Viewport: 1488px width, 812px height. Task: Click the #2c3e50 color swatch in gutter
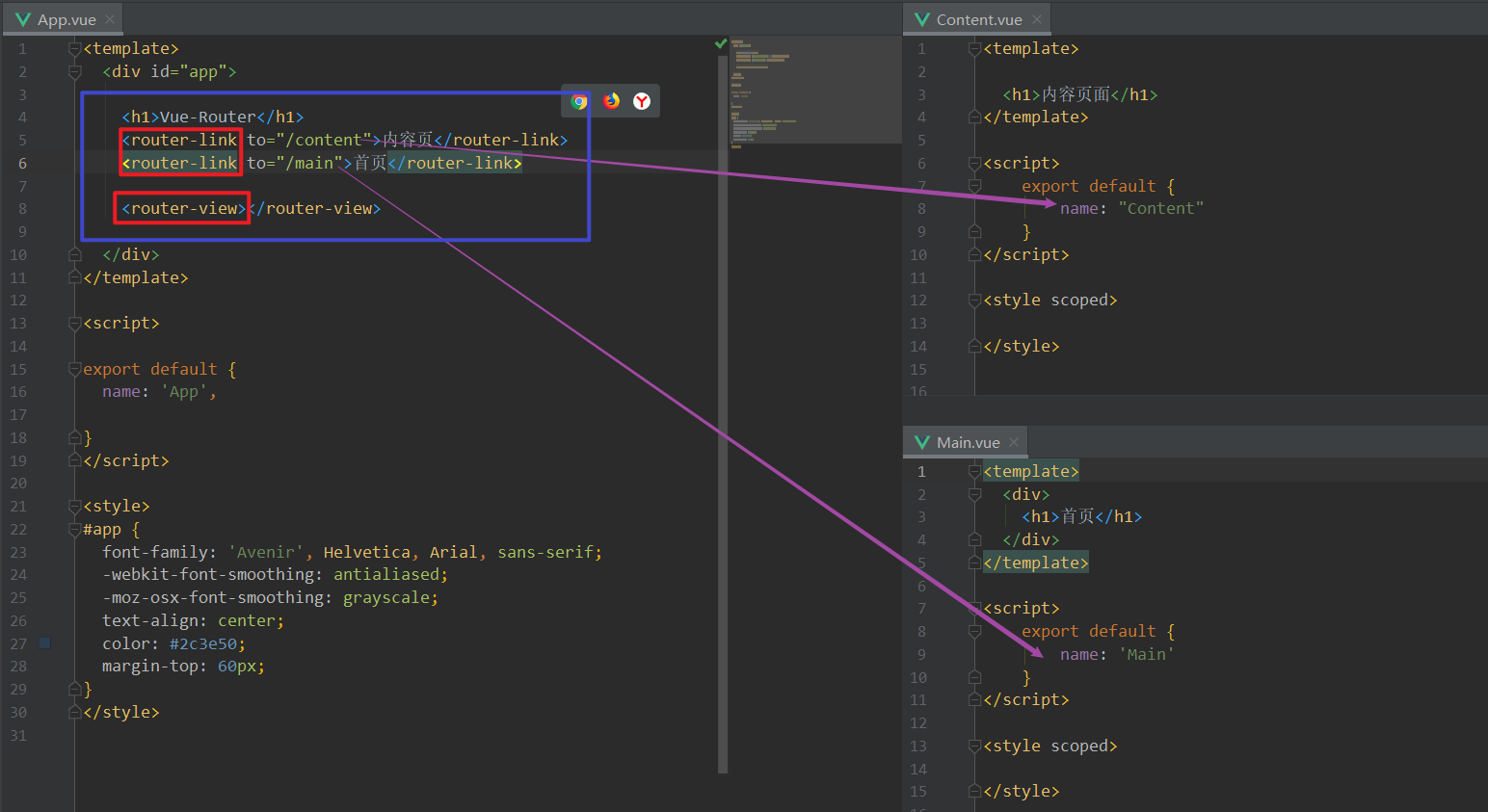[44, 642]
